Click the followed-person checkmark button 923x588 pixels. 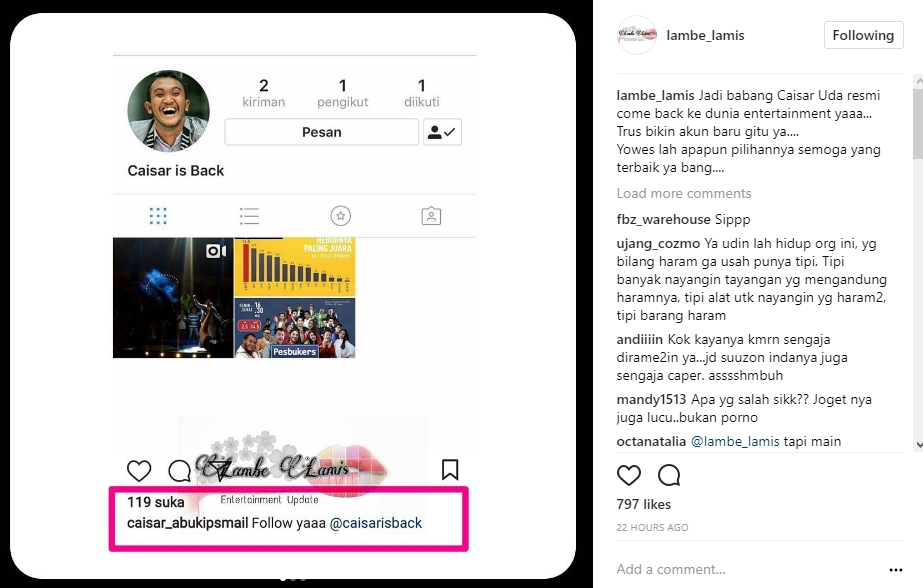[x=442, y=132]
